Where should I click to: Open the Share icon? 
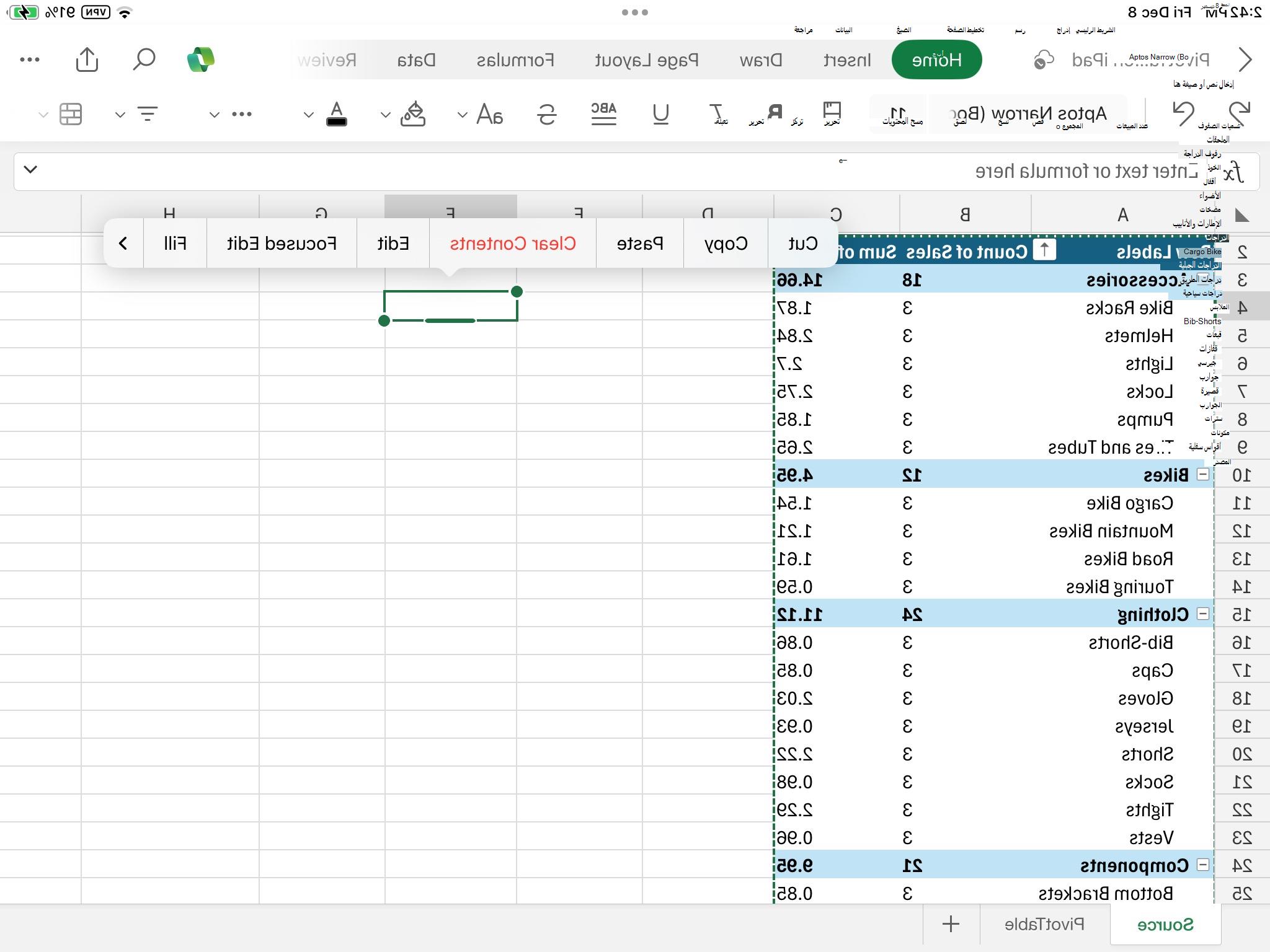(87, 59)
